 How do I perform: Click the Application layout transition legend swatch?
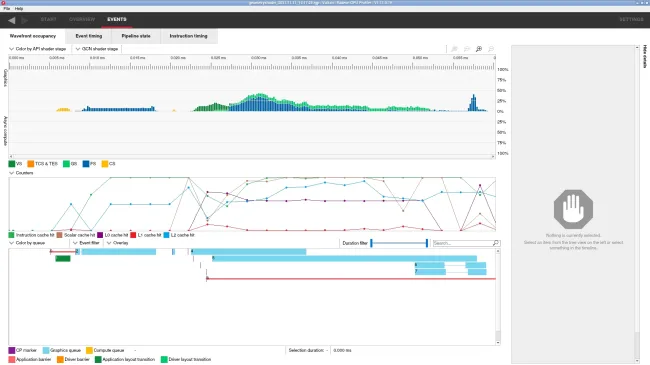[x=98, y=360]
